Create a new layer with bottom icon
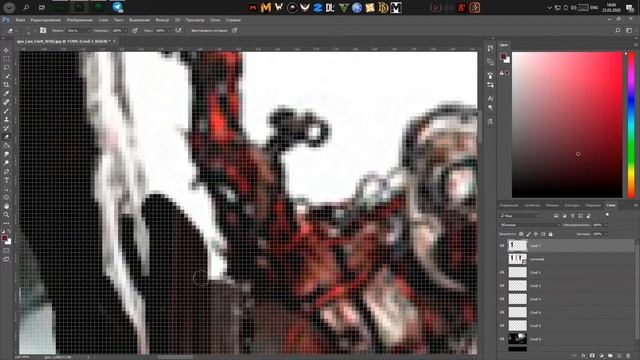 619,356
